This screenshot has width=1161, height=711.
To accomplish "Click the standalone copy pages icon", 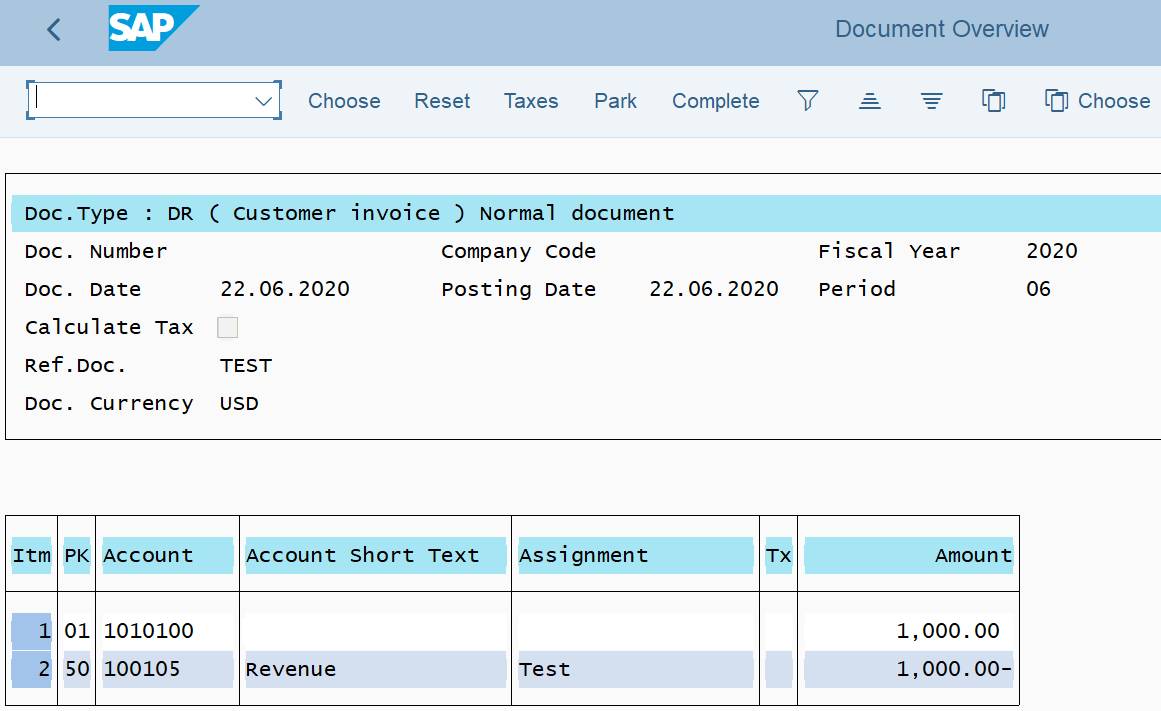I will click(x=993, y=100).
